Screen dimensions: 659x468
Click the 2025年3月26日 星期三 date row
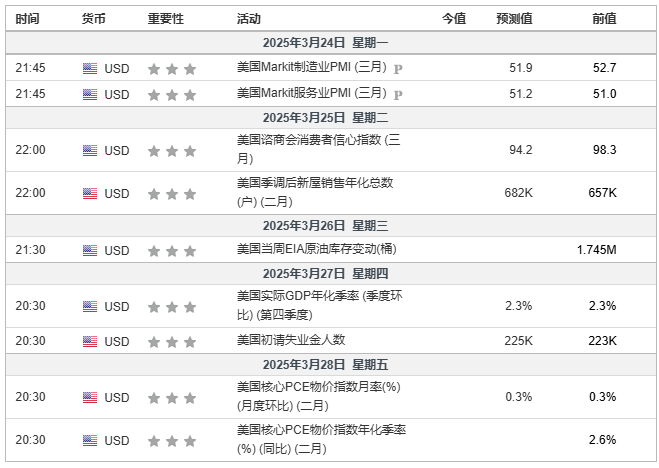pos(331,226)
